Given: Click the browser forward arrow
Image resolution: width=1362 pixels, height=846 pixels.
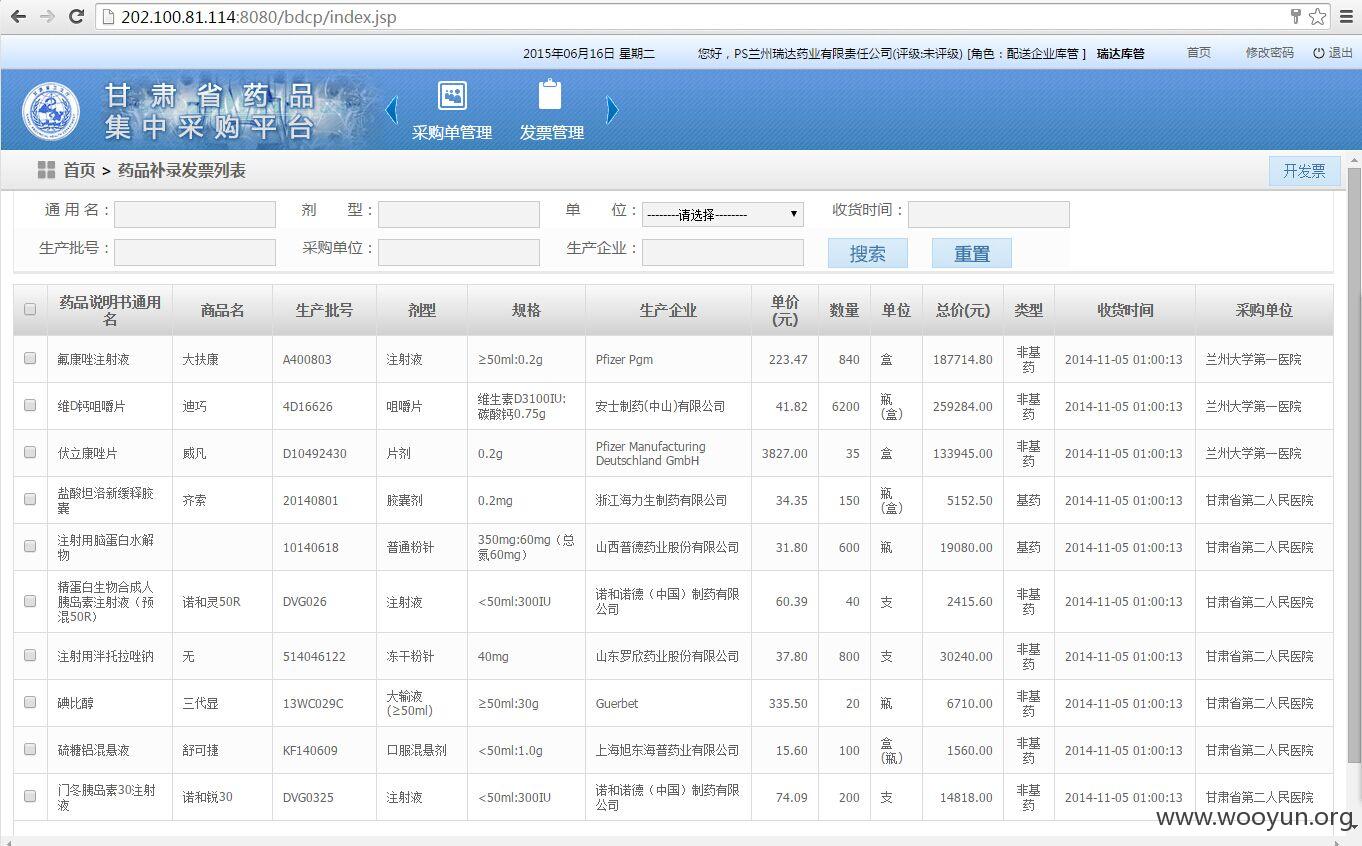Looking at the screenshot, I should (47, 16).
